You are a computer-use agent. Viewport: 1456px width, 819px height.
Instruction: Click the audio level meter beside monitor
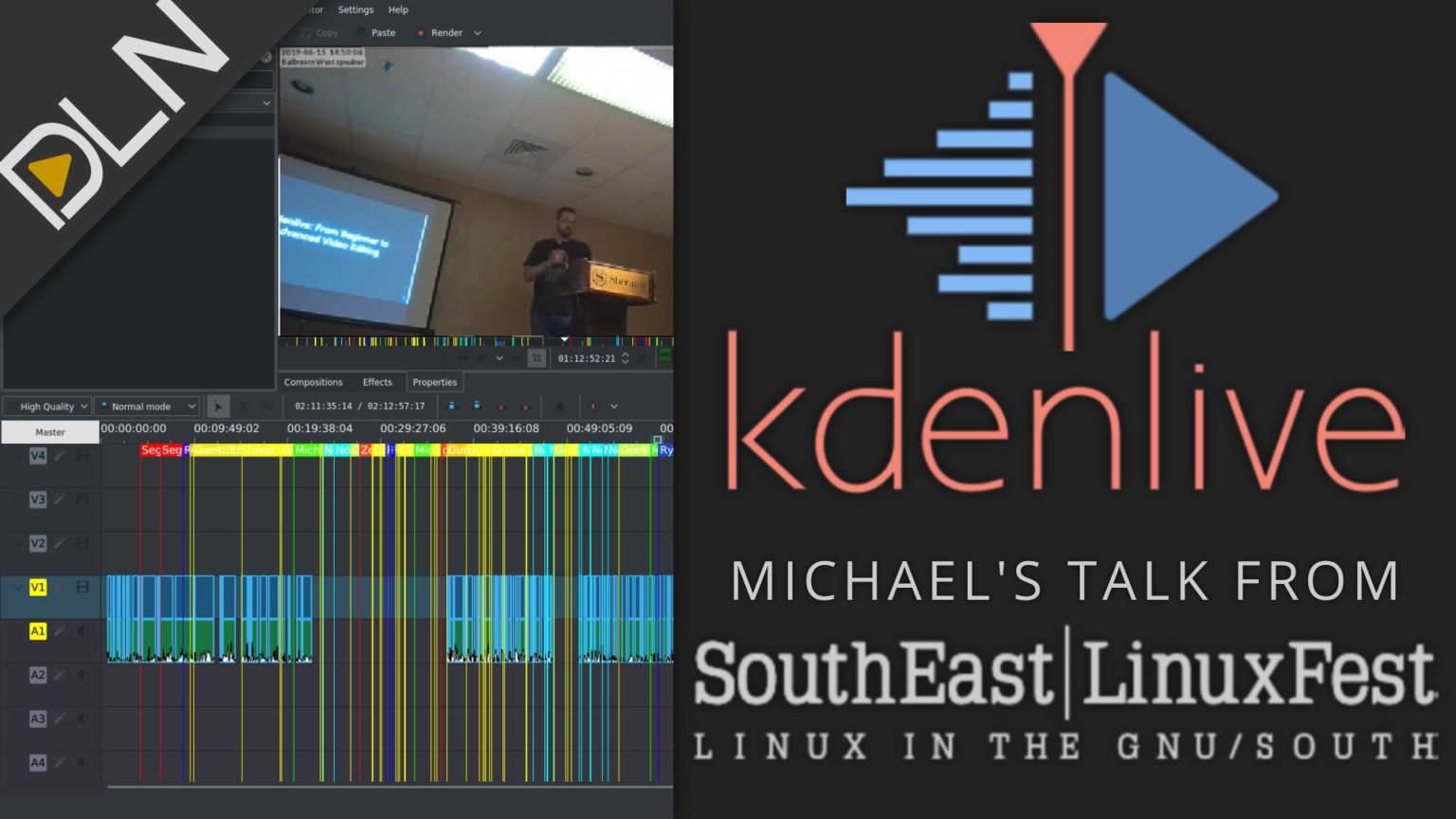tap(665, 357)
